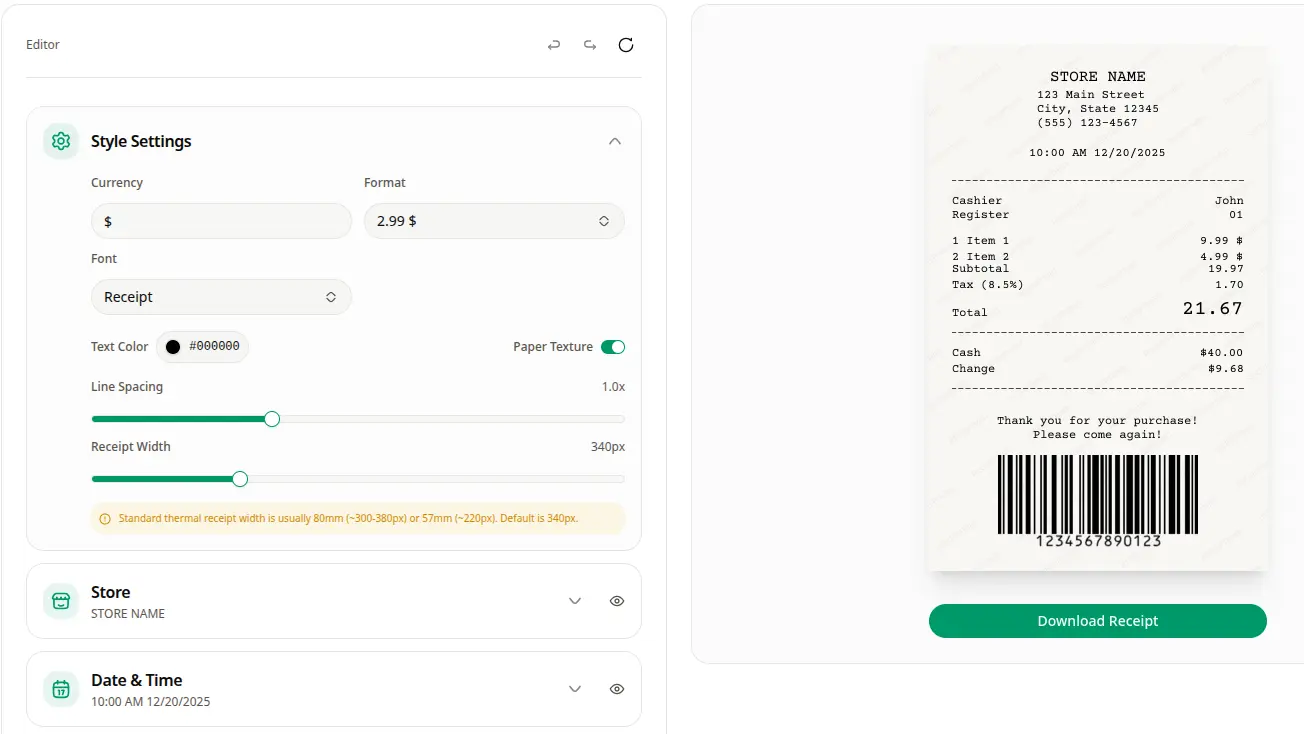Click the Store storefront icon
This screenshot has width=1304, height=734.
[60, 600]
